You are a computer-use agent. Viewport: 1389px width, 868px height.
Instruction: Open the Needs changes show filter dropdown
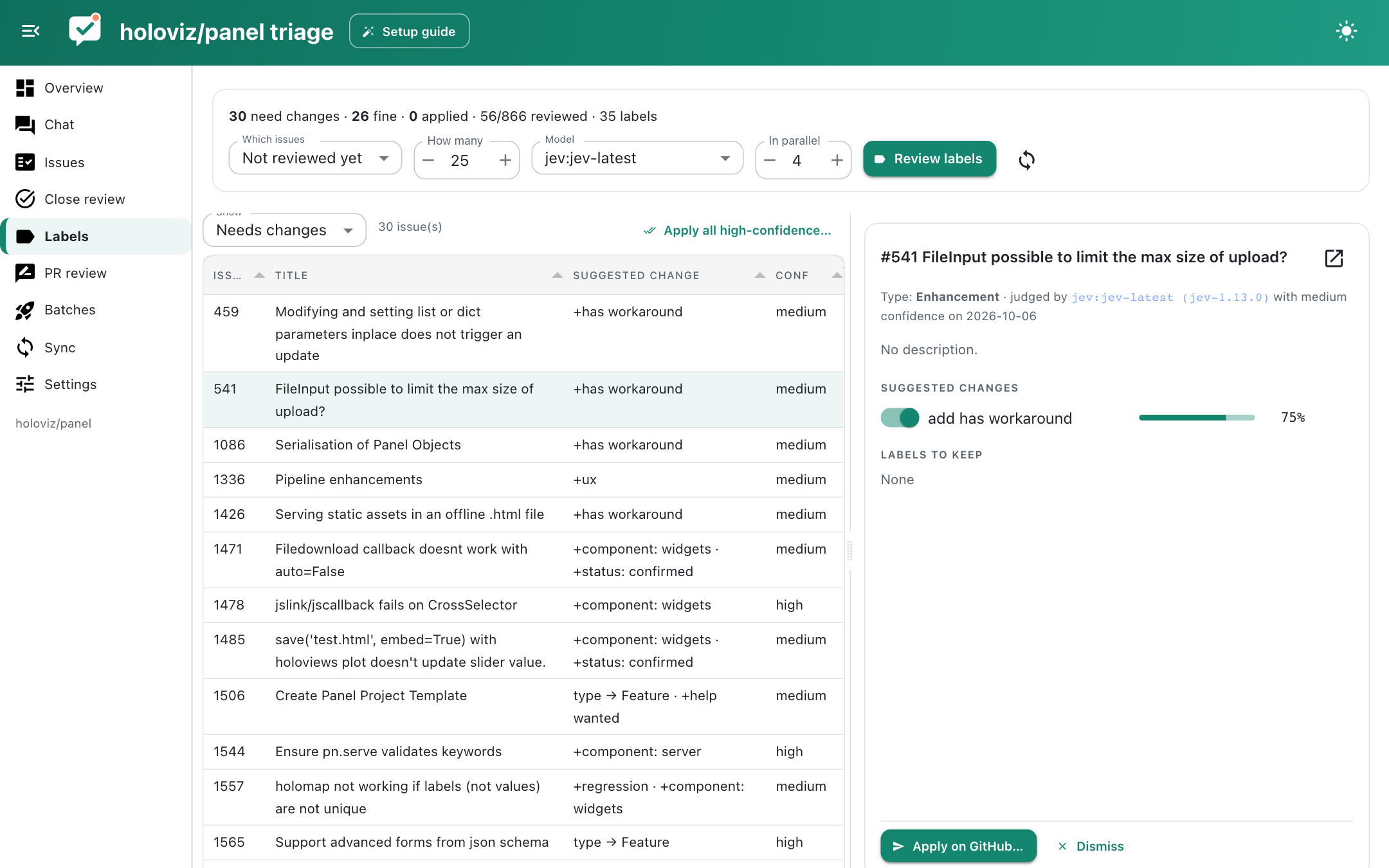284,230
